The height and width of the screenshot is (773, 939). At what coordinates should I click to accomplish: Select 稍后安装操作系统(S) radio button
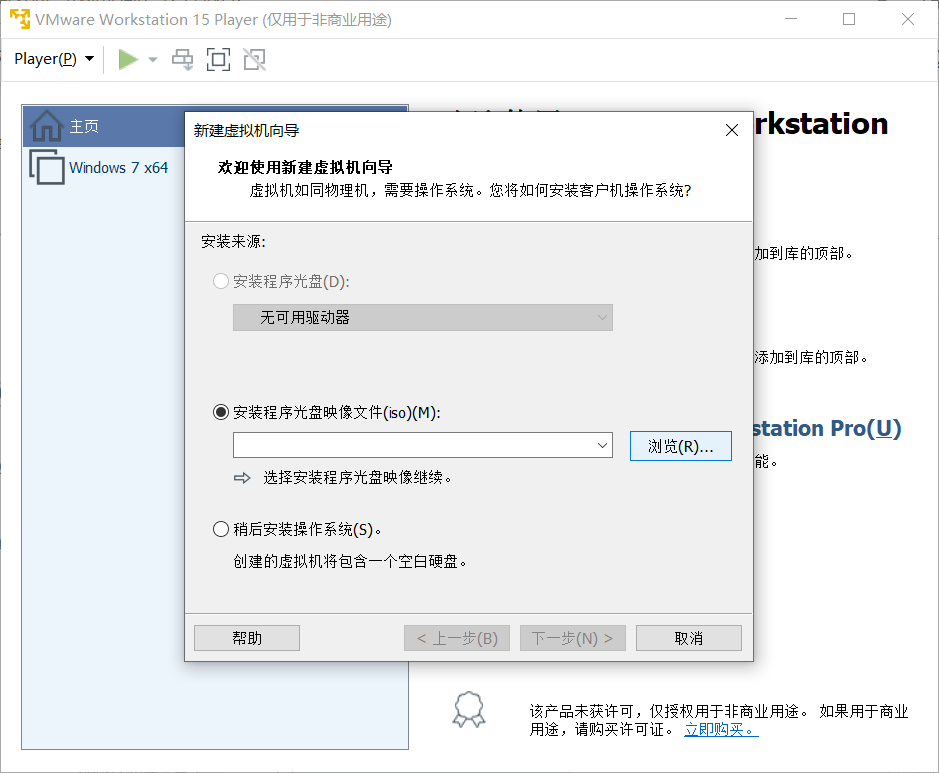pos(221,529)
